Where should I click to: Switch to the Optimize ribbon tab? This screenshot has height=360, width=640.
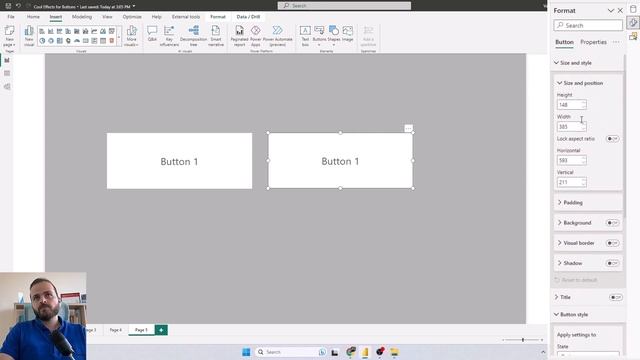coord(132,17)
